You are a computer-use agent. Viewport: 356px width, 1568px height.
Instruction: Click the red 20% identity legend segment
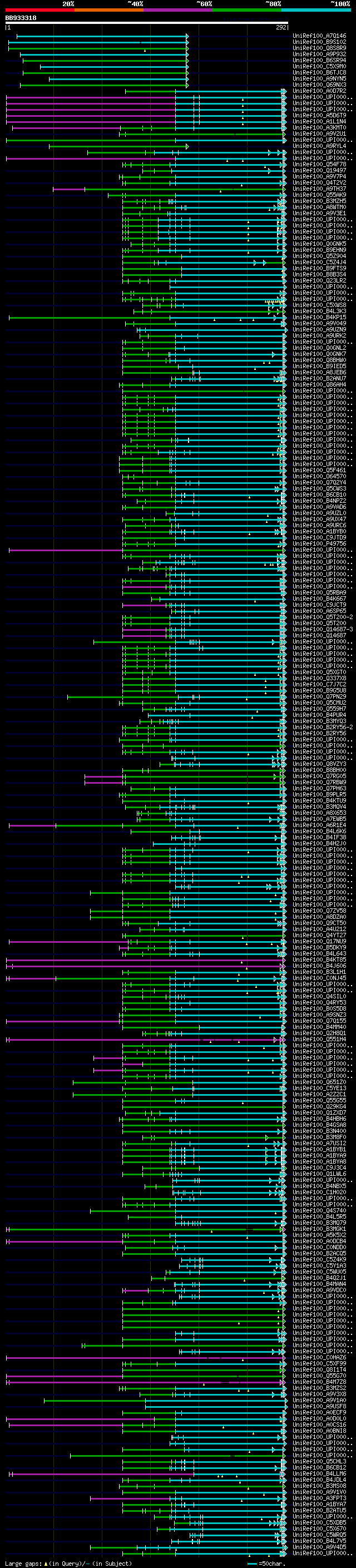click(40, 10)
